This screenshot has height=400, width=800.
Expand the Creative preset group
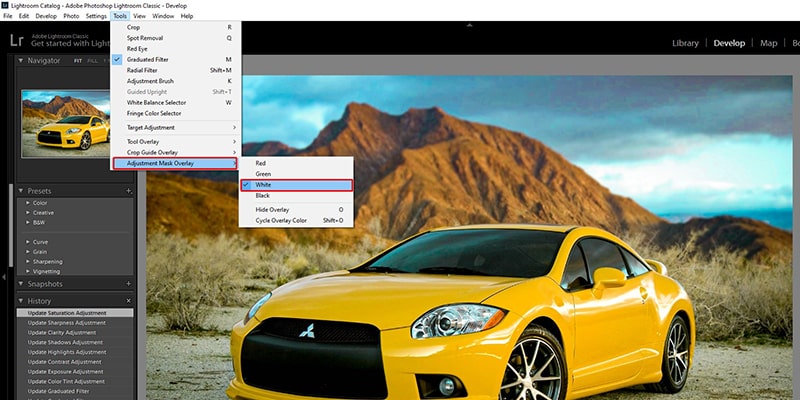coord(28,213)
